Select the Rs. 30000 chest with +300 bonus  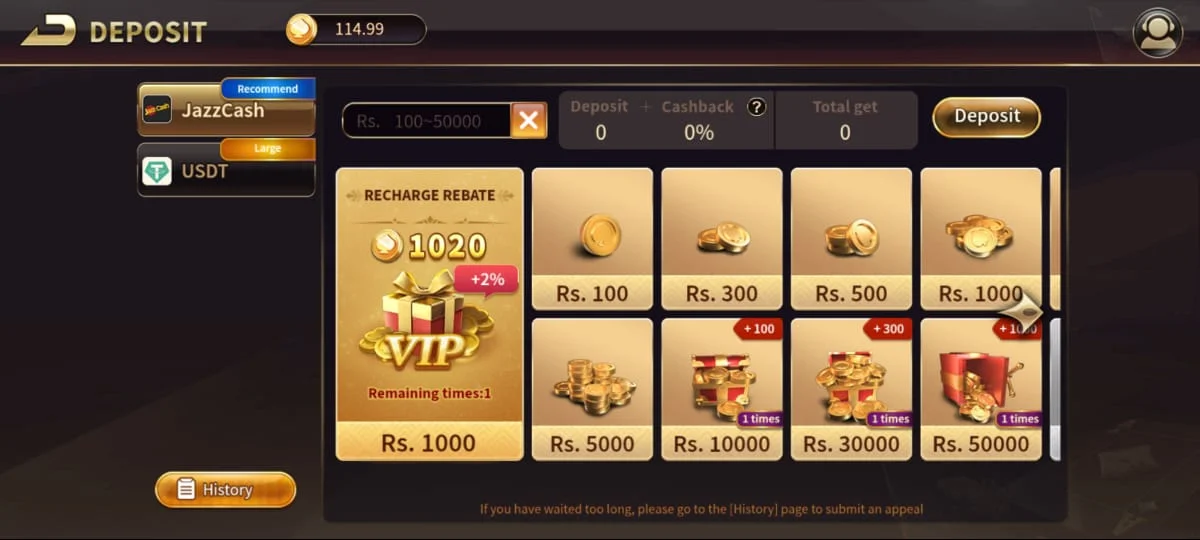(x=851, y=389)
